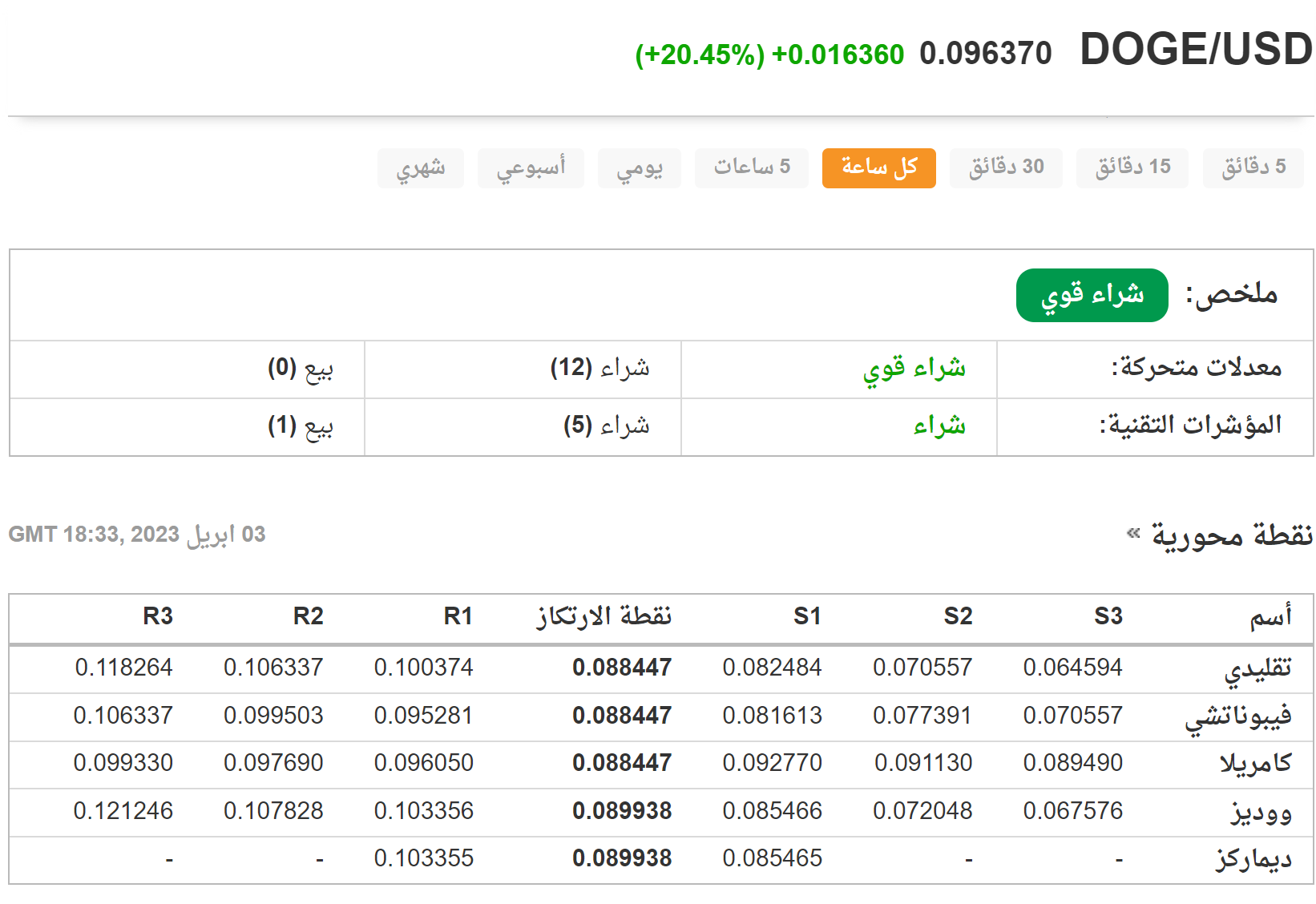Switch to the شهري timeframe tab

click(421, 167)
